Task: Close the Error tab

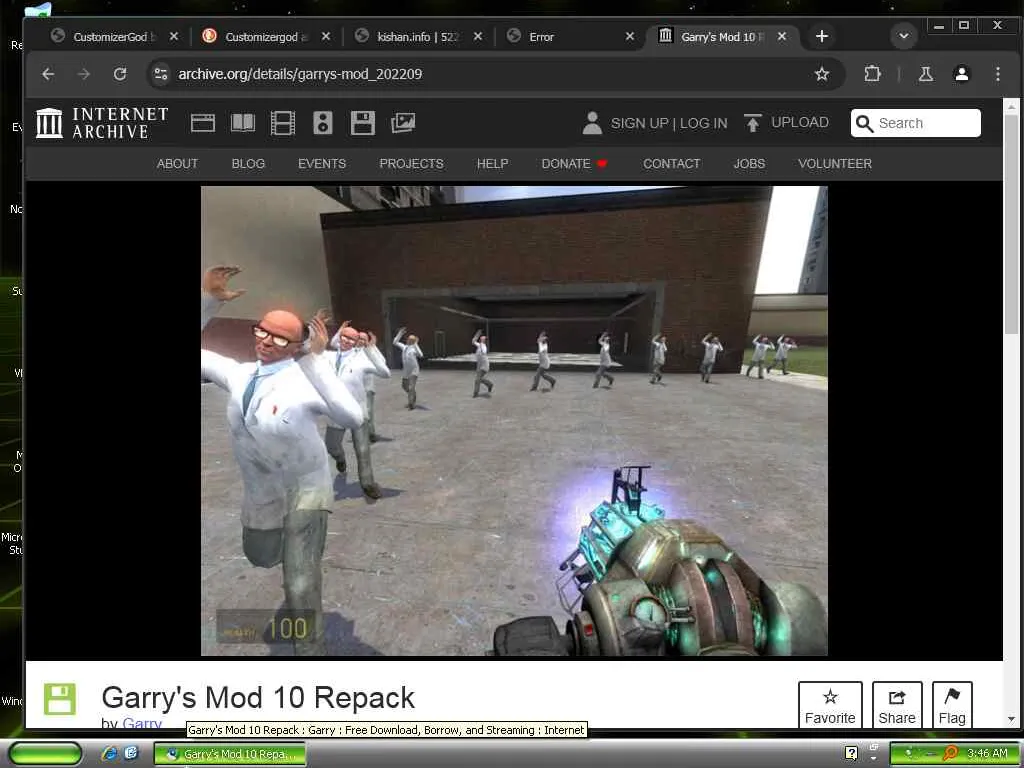Action: click(x=630, y=37)
